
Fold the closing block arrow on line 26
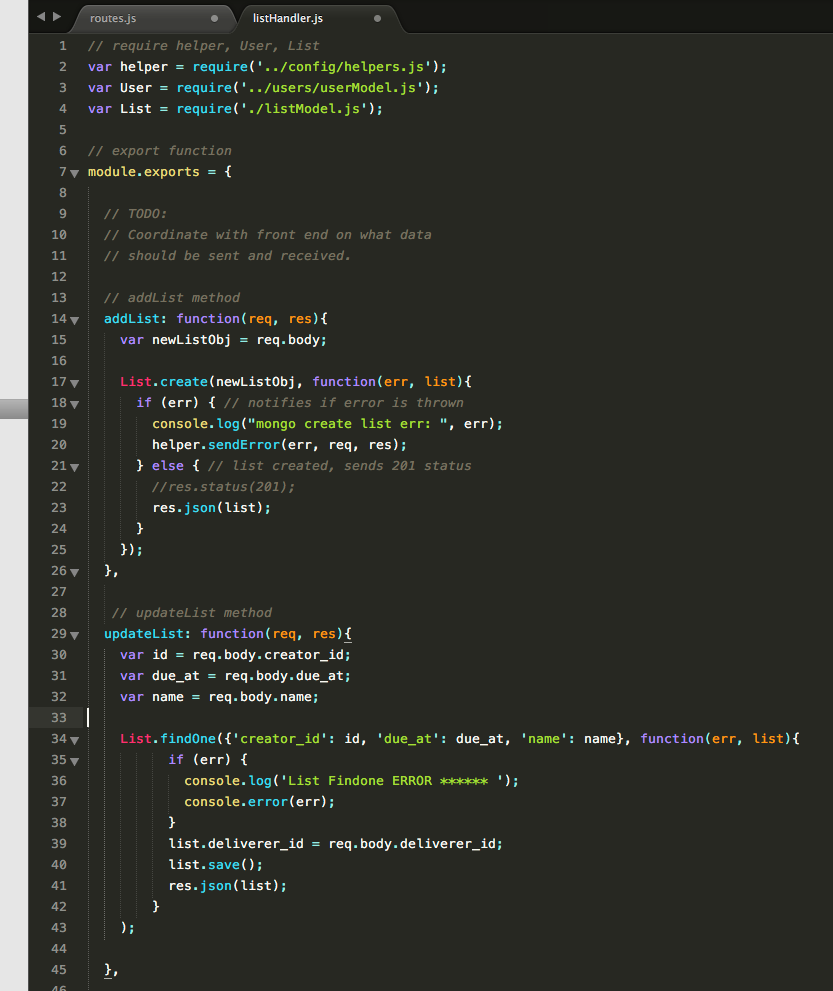click(73, 570)
